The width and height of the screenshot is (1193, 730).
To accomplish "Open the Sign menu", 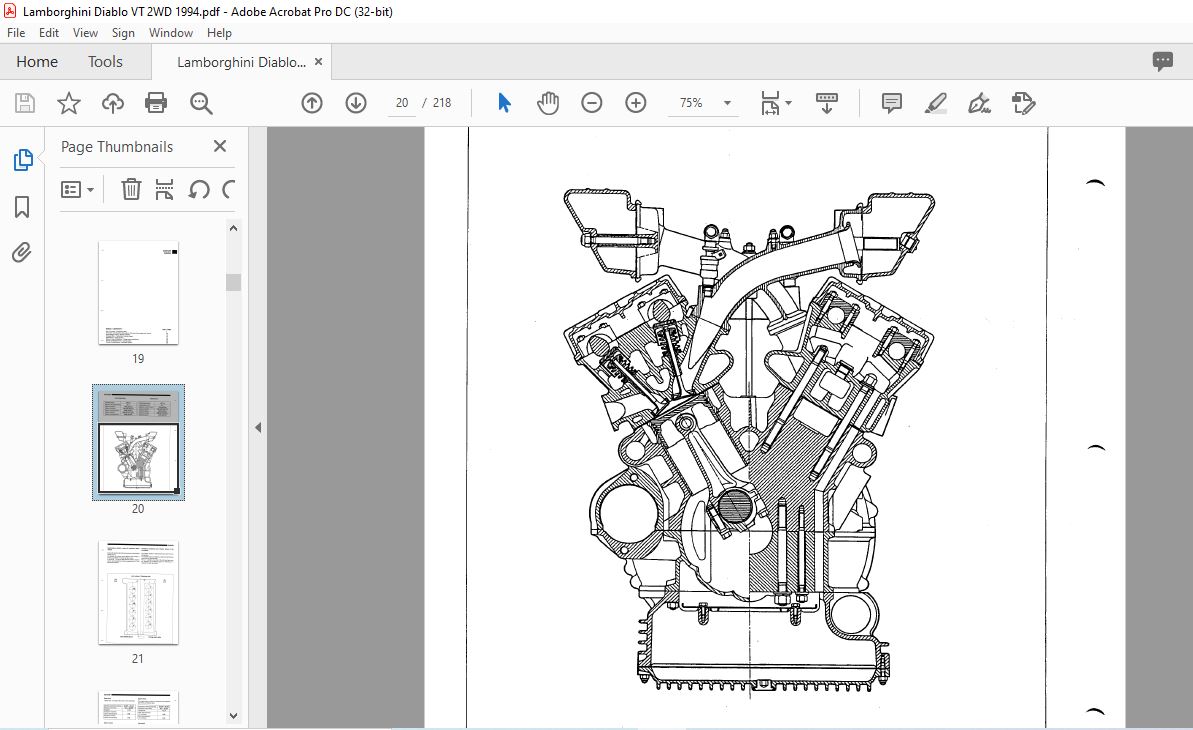I will (x=123, y=33).
